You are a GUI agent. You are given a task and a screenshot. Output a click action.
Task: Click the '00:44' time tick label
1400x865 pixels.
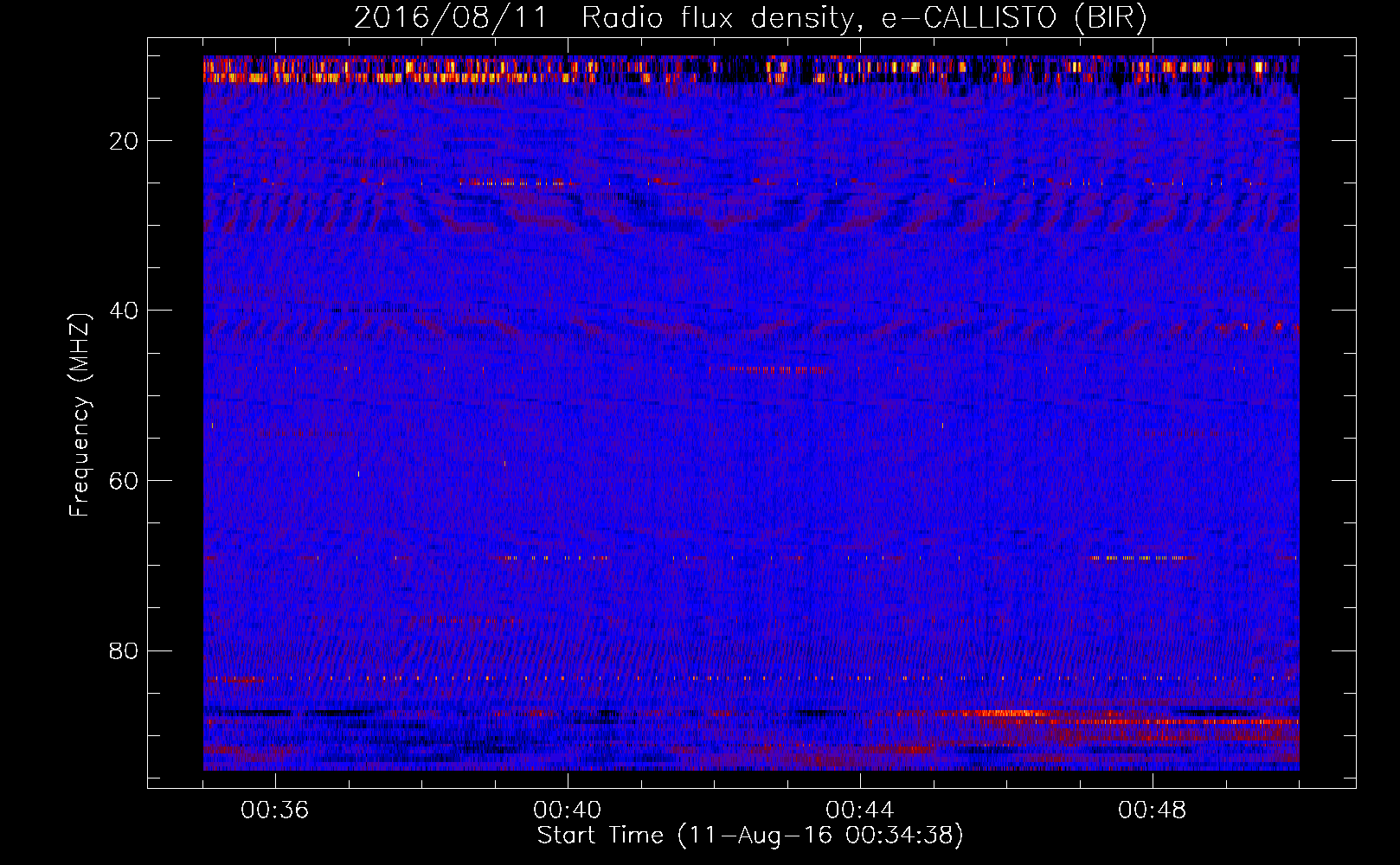pyautogui.click(x=860, y=811)
